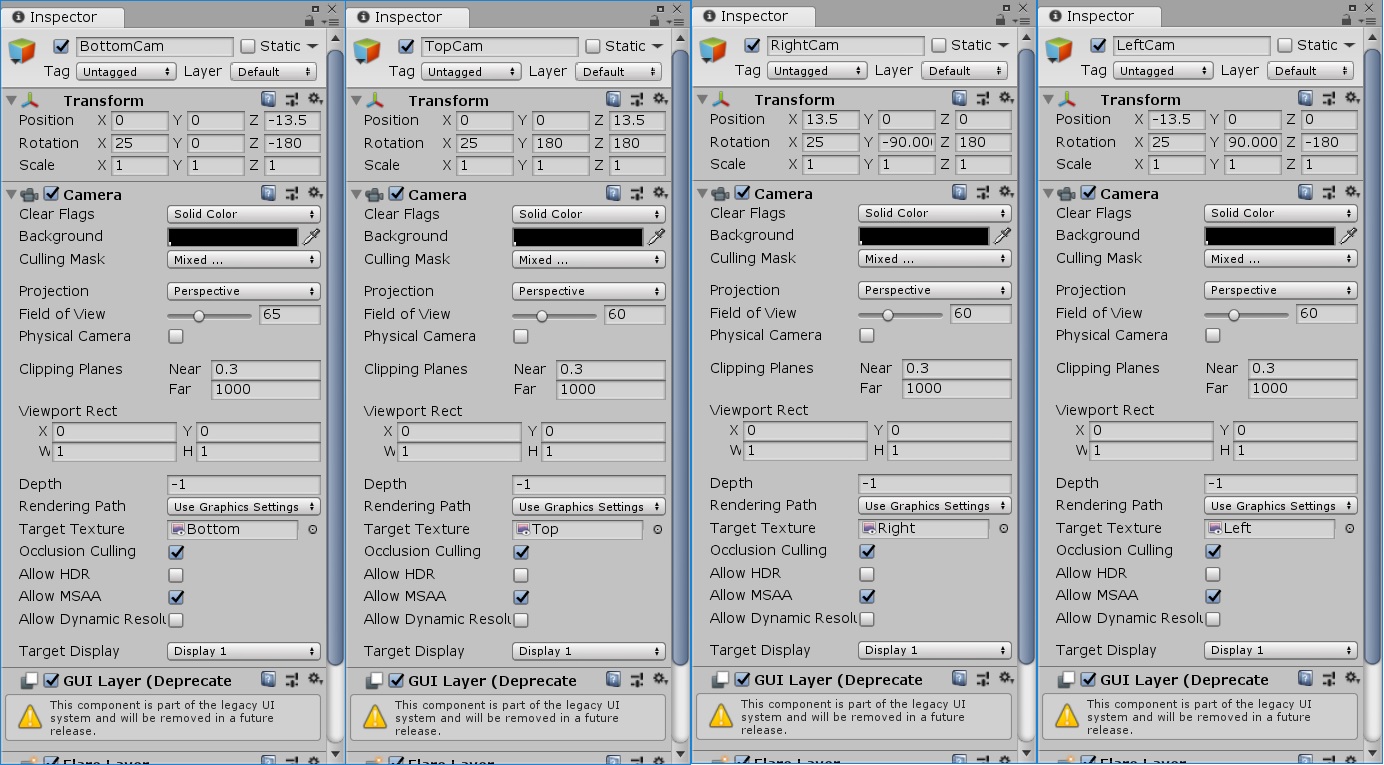
Task: Enable Allow HDR on TopCam
Action: coord(521,575)
